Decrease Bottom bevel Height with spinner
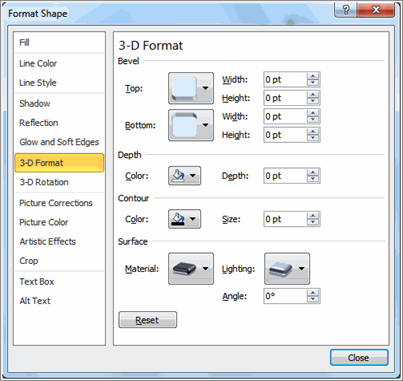403x381 pixels. (313, 139)
